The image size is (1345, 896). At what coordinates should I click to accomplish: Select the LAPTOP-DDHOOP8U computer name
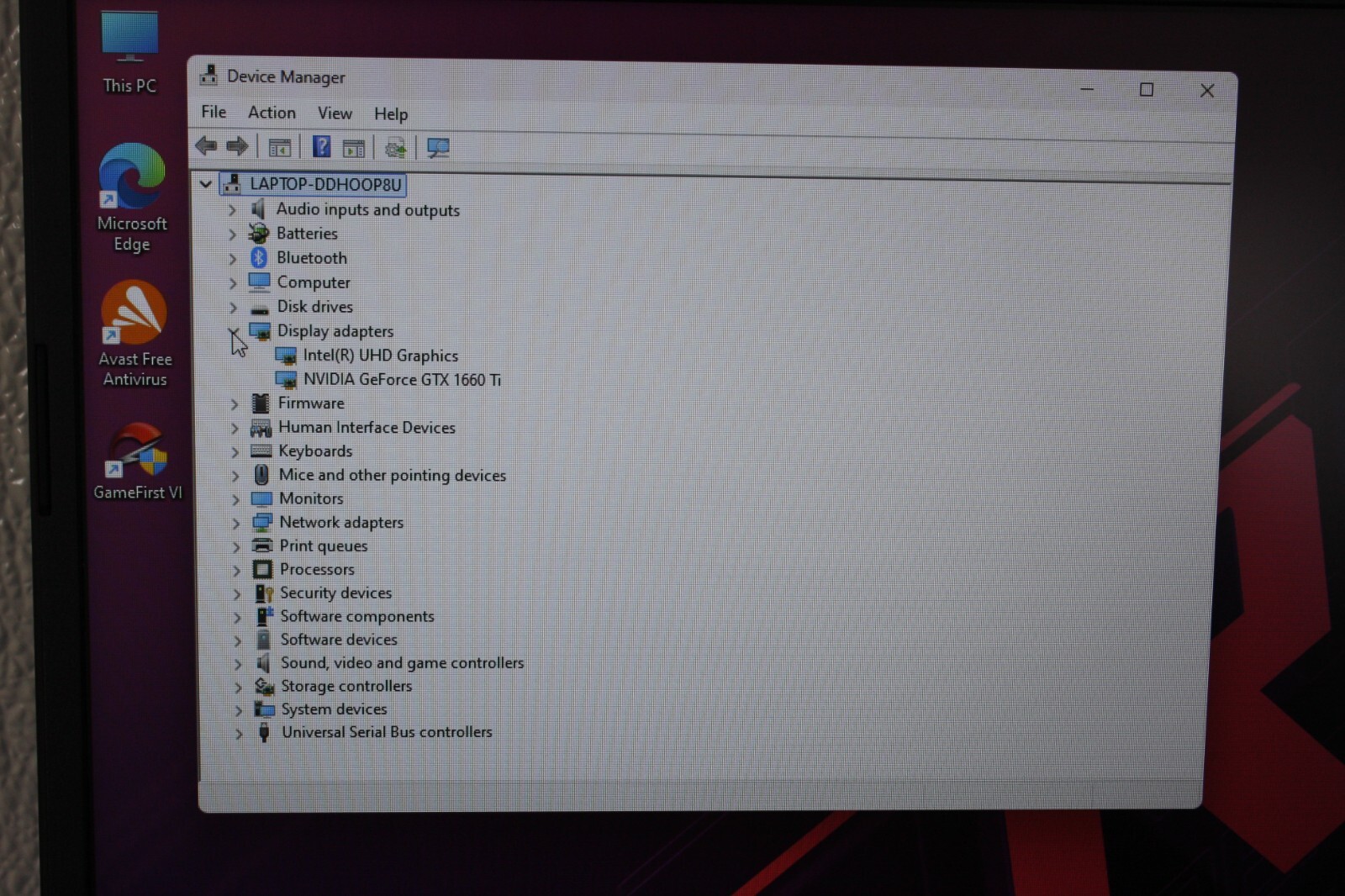(x=325, y=184)
